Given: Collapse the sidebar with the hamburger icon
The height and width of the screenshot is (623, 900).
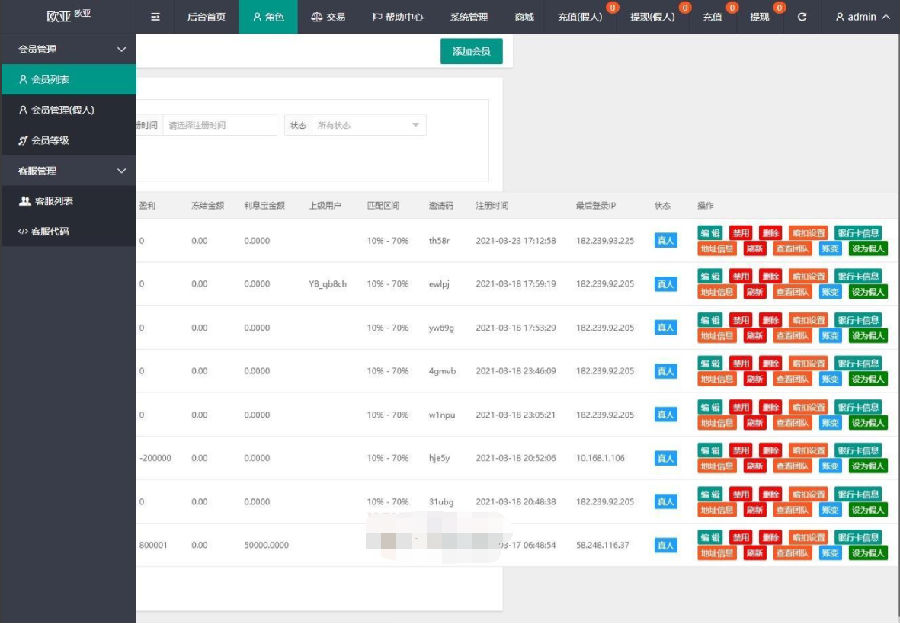Looking at the screenshot, I should 155,17.
